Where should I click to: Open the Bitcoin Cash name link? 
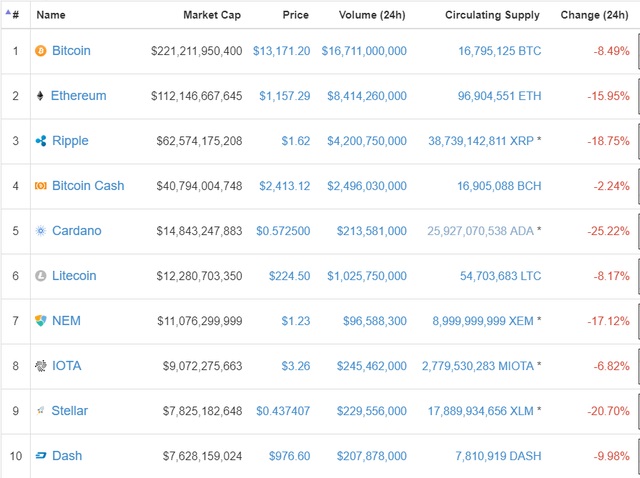click(88, 186)
